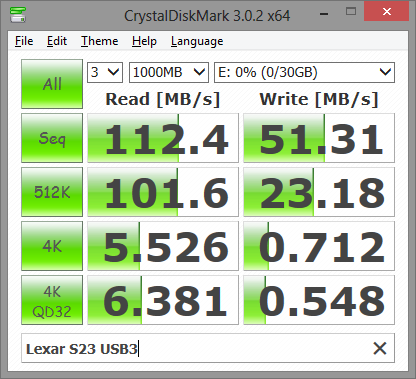The image size is (416, 379).
Task: Open the Theme menu
Action: point(99,41)
